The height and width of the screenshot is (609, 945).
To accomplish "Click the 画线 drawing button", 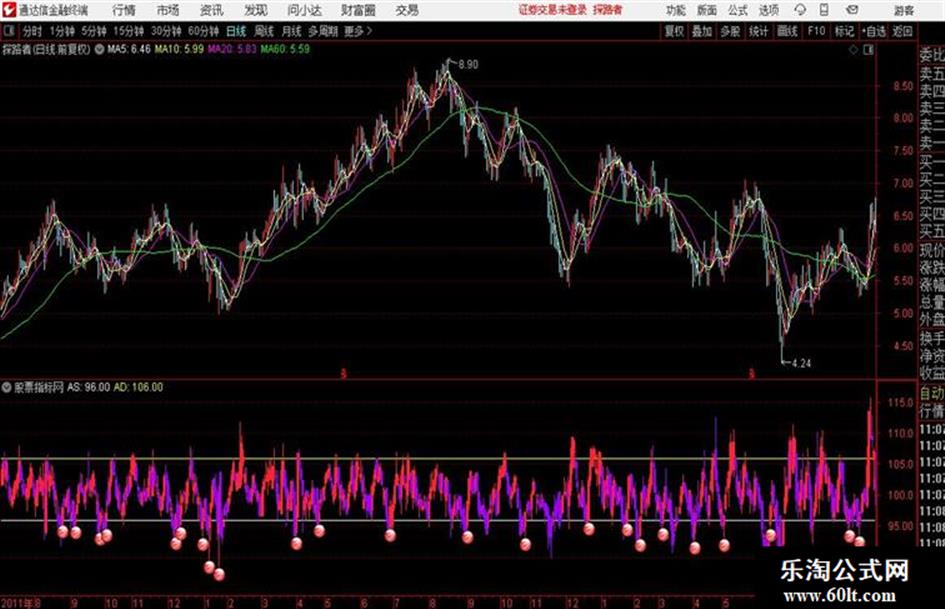I will [787, 31].
